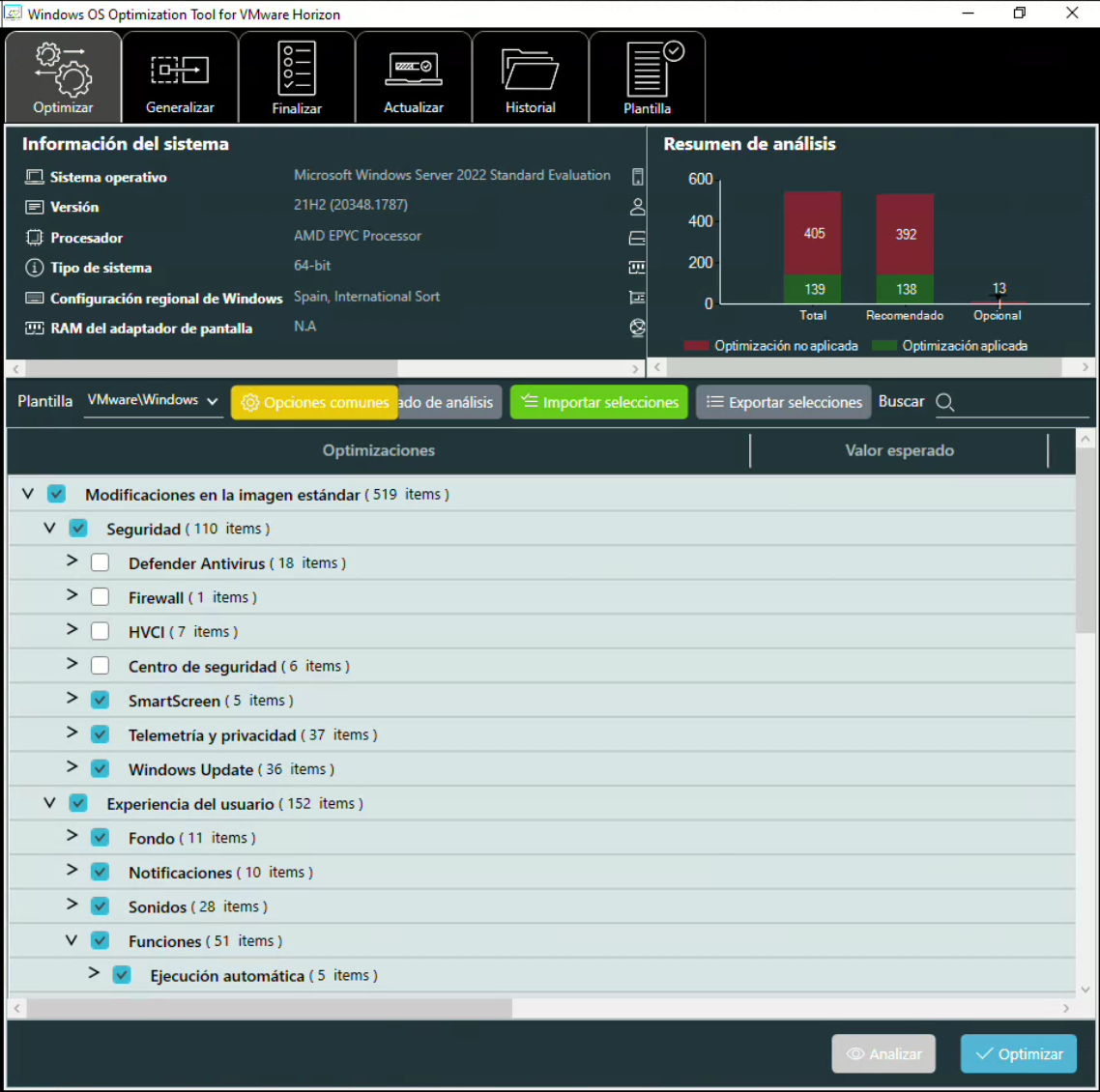
Task: Enable the Defender Antivirus checkbox
Action: click(x=100, y=563)
